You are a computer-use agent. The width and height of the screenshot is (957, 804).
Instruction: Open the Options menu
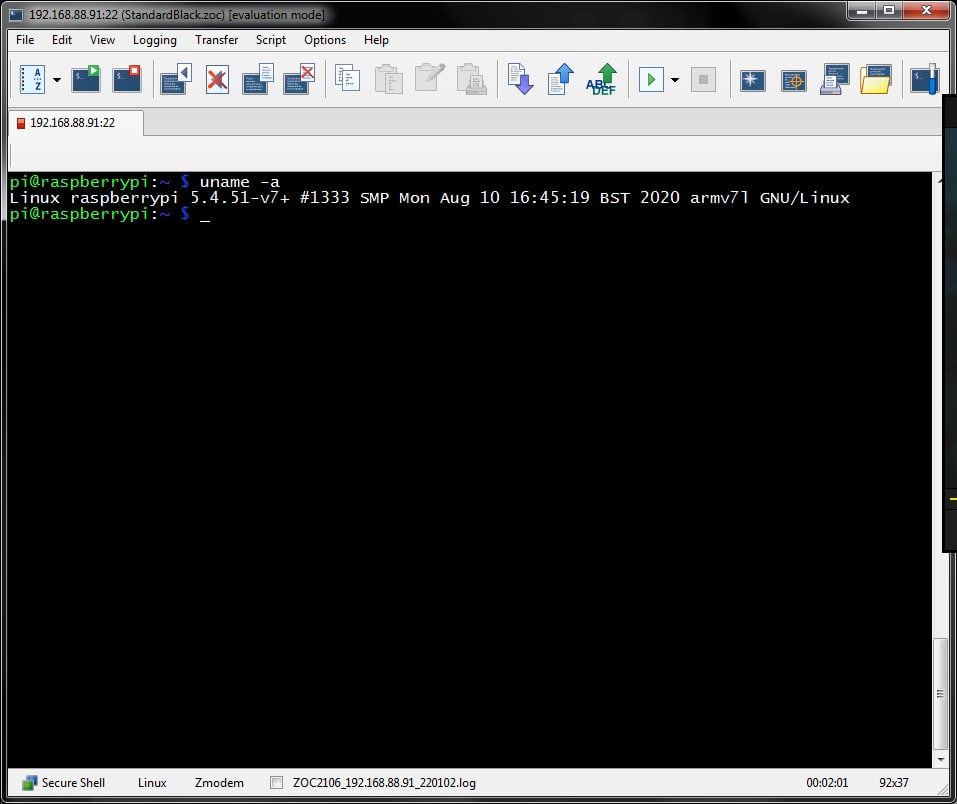point(325,40)
